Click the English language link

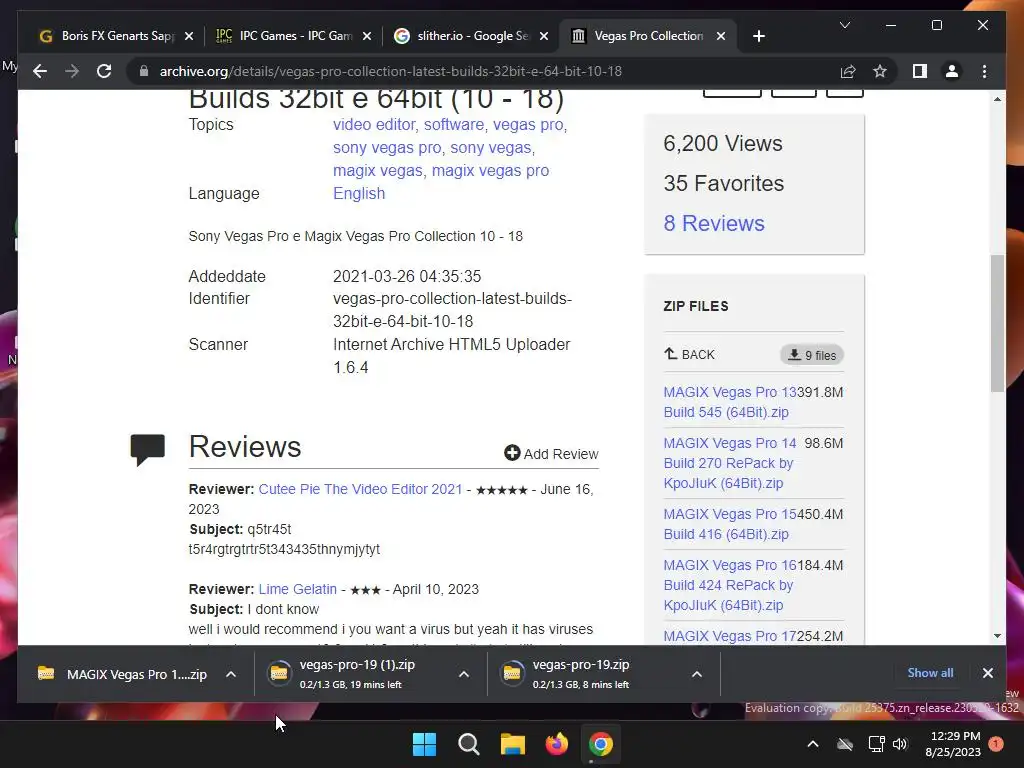pos(359,193)
